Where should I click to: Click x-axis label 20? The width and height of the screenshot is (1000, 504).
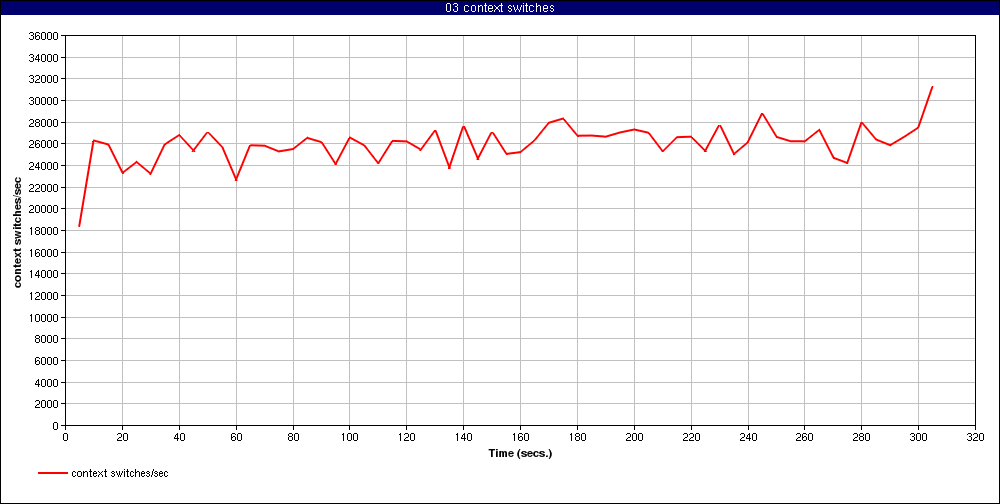point(122,438)
